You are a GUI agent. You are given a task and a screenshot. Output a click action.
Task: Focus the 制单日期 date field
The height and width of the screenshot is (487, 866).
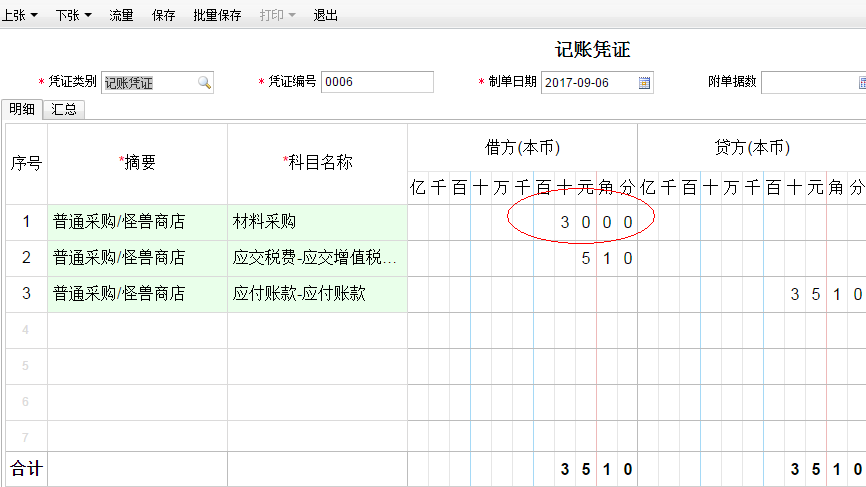589,83
